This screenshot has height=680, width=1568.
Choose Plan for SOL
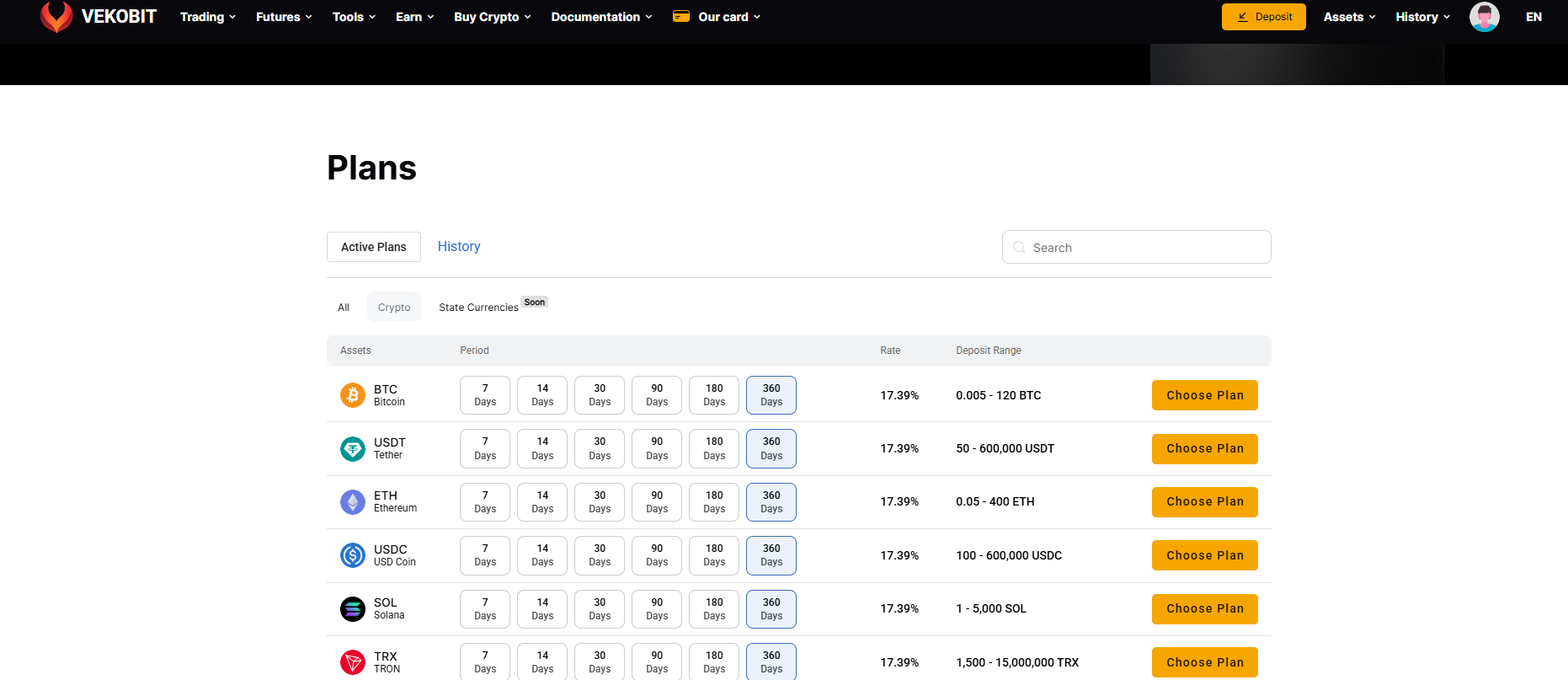[1204, 608]
